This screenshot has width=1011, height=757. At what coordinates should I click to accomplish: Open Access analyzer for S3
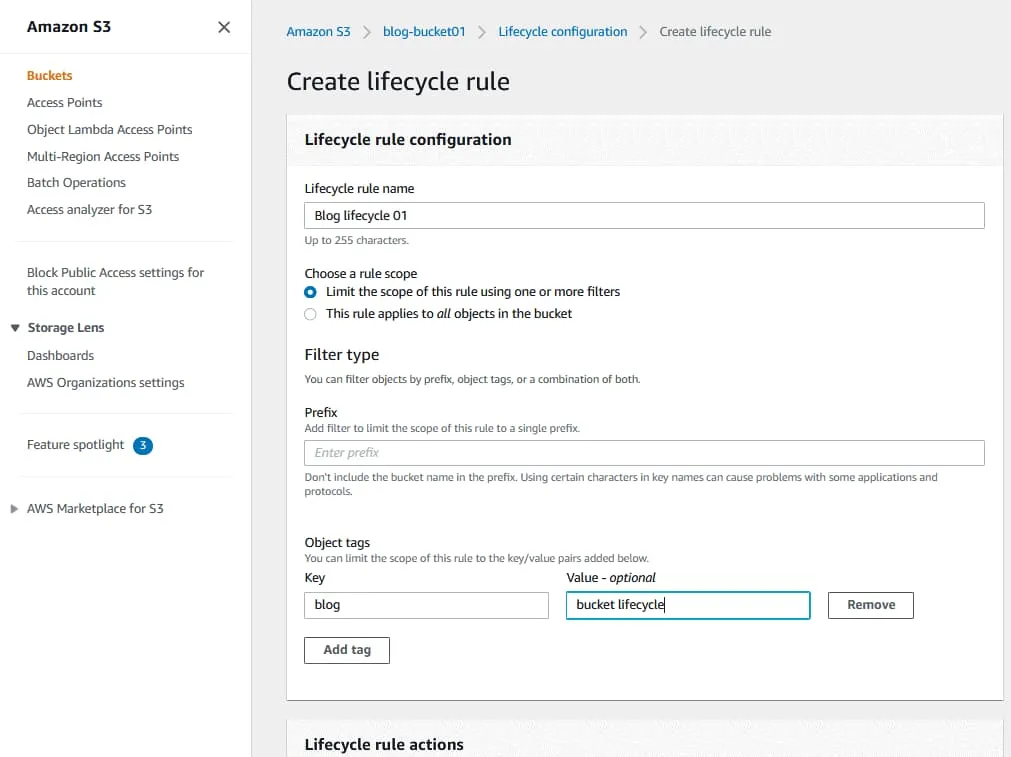click(89, 210)
